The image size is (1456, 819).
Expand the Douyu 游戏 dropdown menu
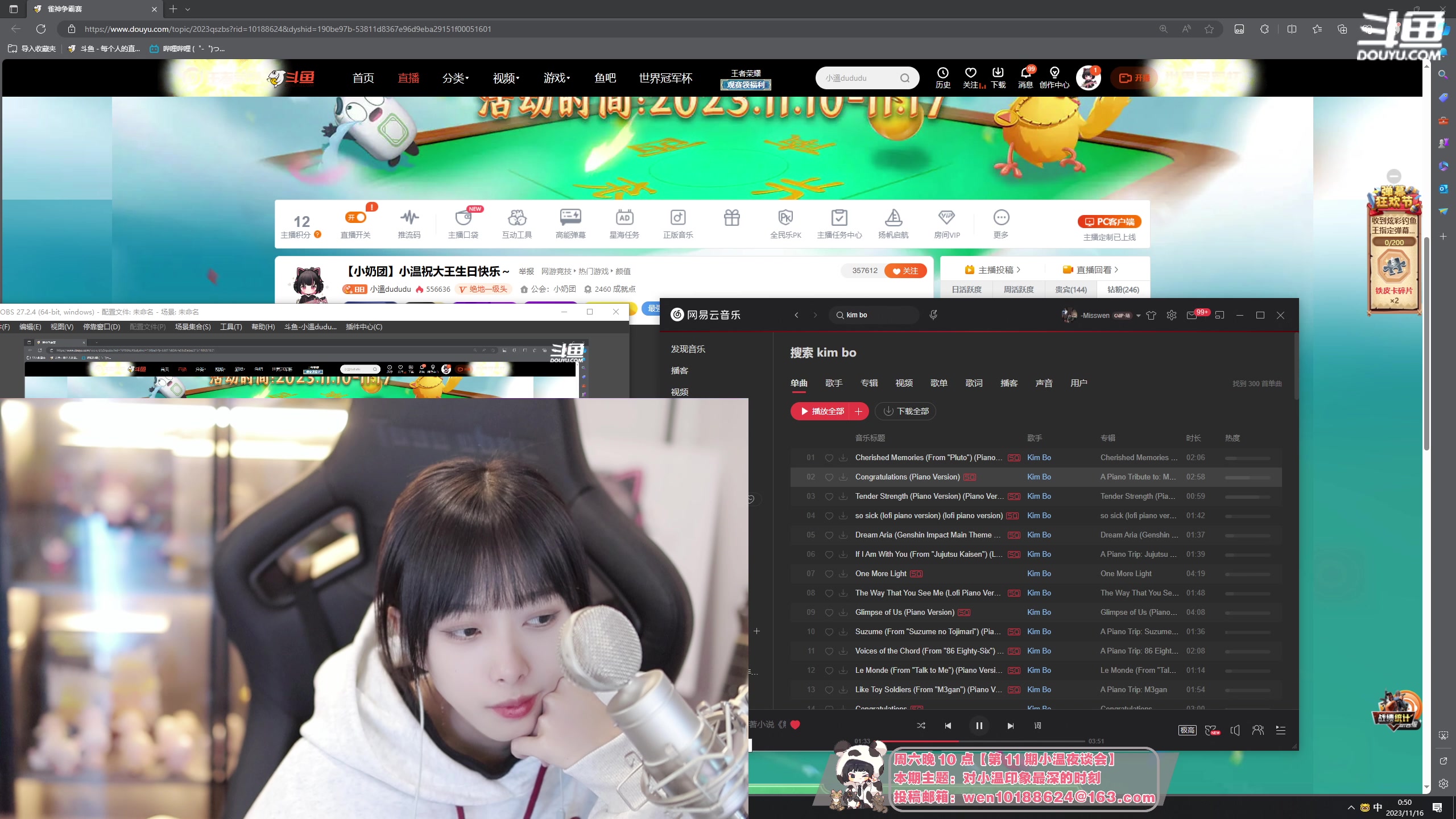(557, 78)
